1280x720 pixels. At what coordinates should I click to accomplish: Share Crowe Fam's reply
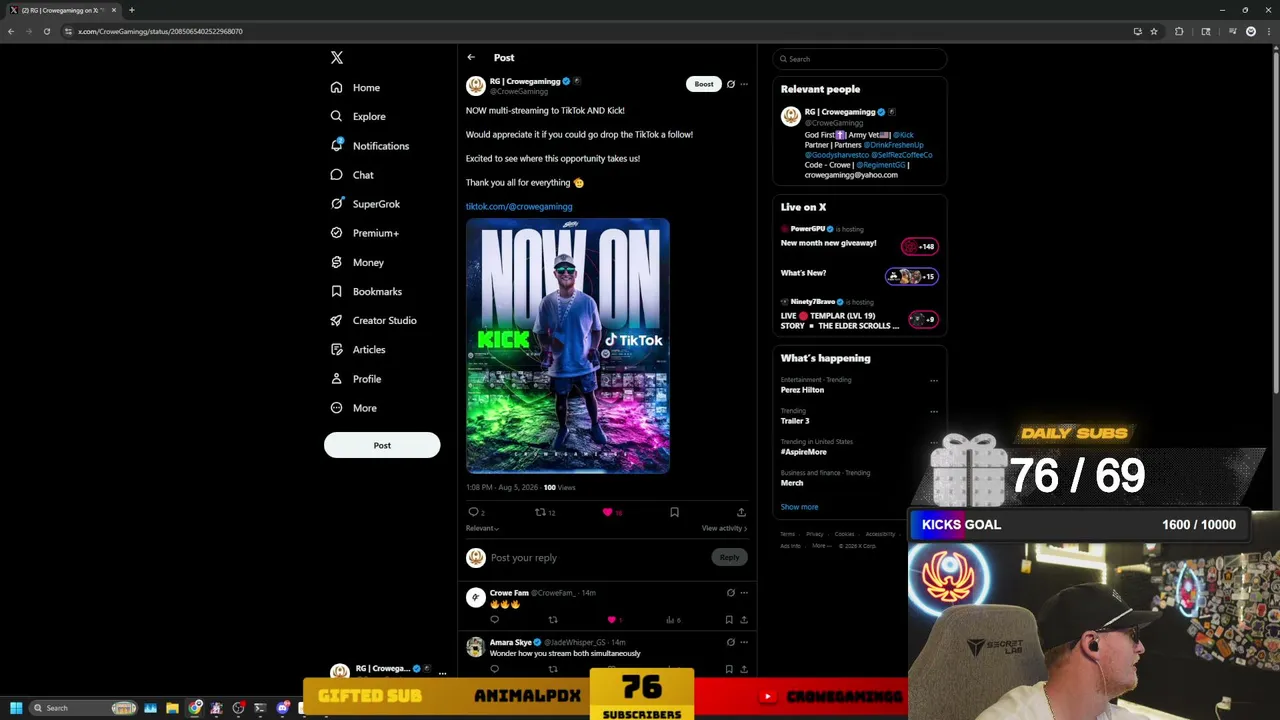744,620
